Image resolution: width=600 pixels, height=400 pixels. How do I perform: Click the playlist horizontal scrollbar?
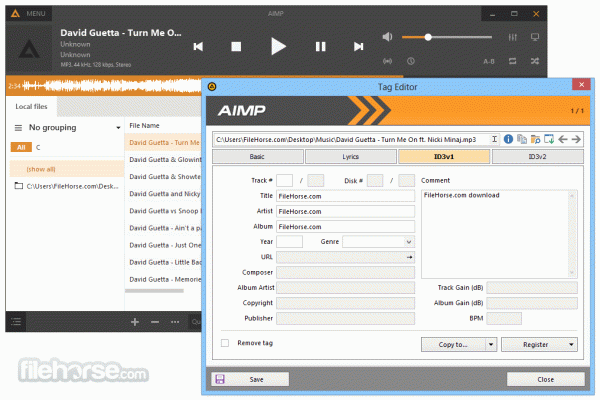(x=154, y=291)
